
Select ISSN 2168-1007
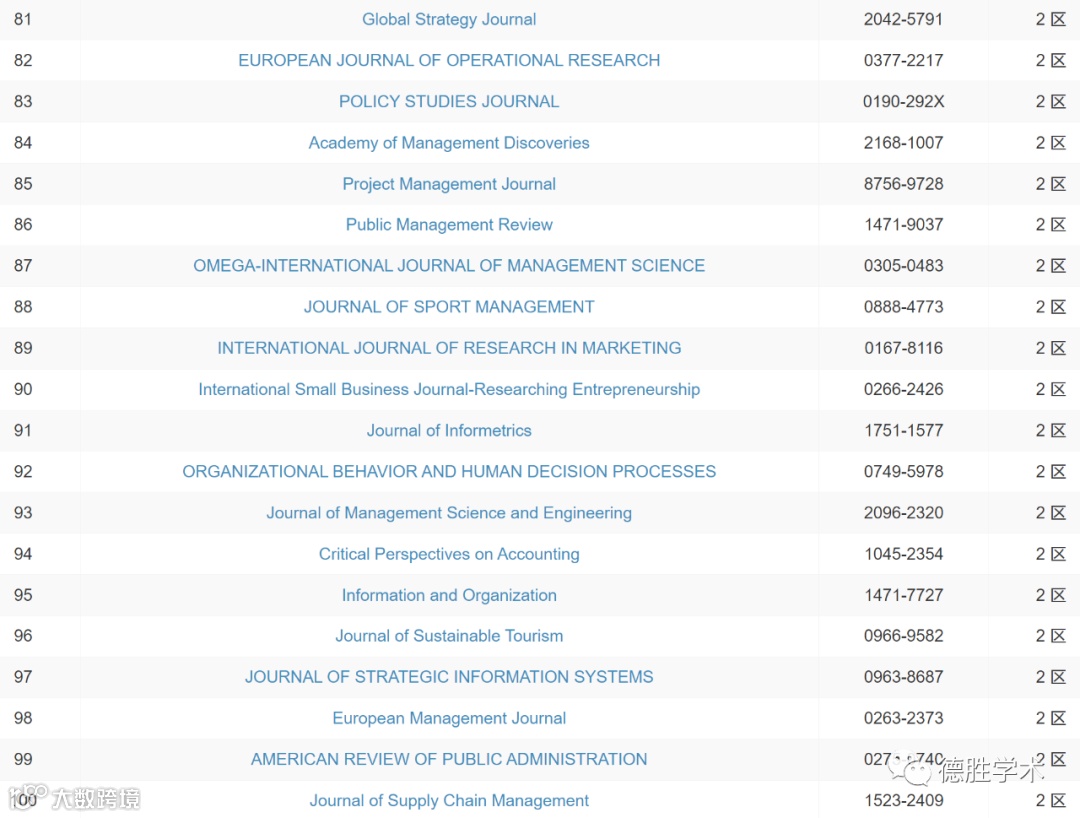point(903,143)
